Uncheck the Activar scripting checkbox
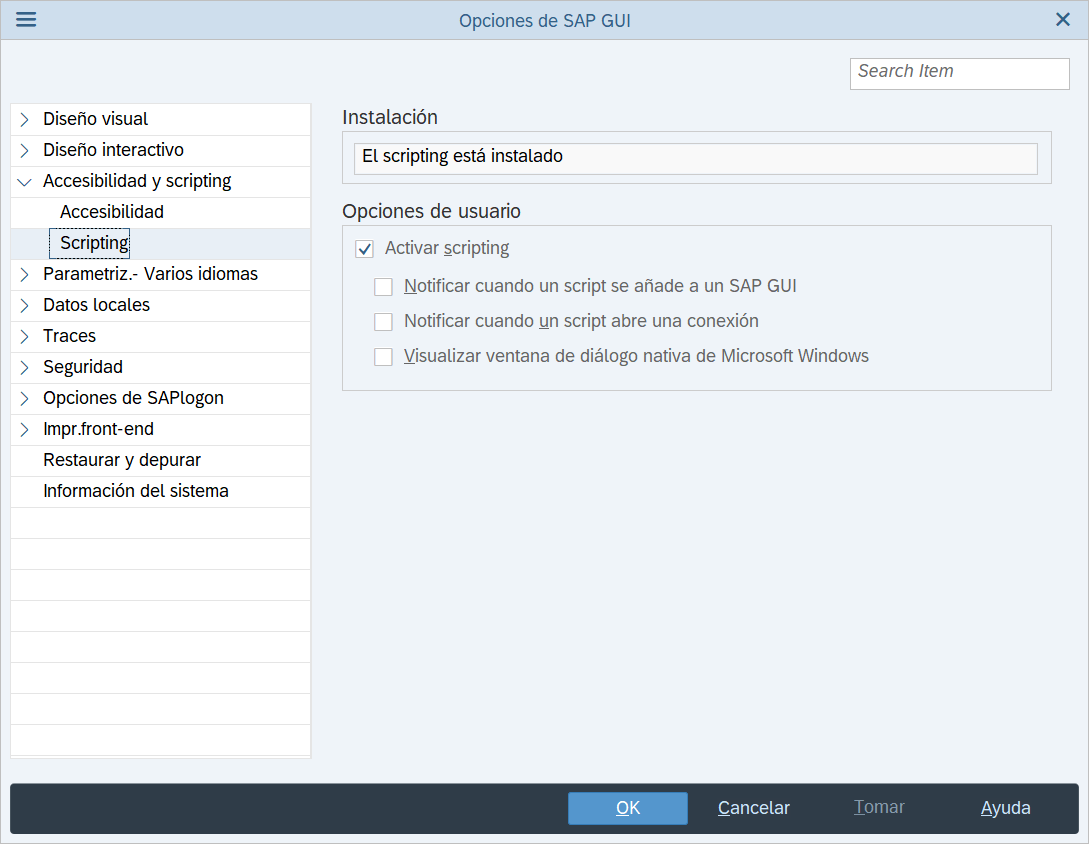Screen dimensions: 1089x844 pyautogui.click(x=365, y=249)
